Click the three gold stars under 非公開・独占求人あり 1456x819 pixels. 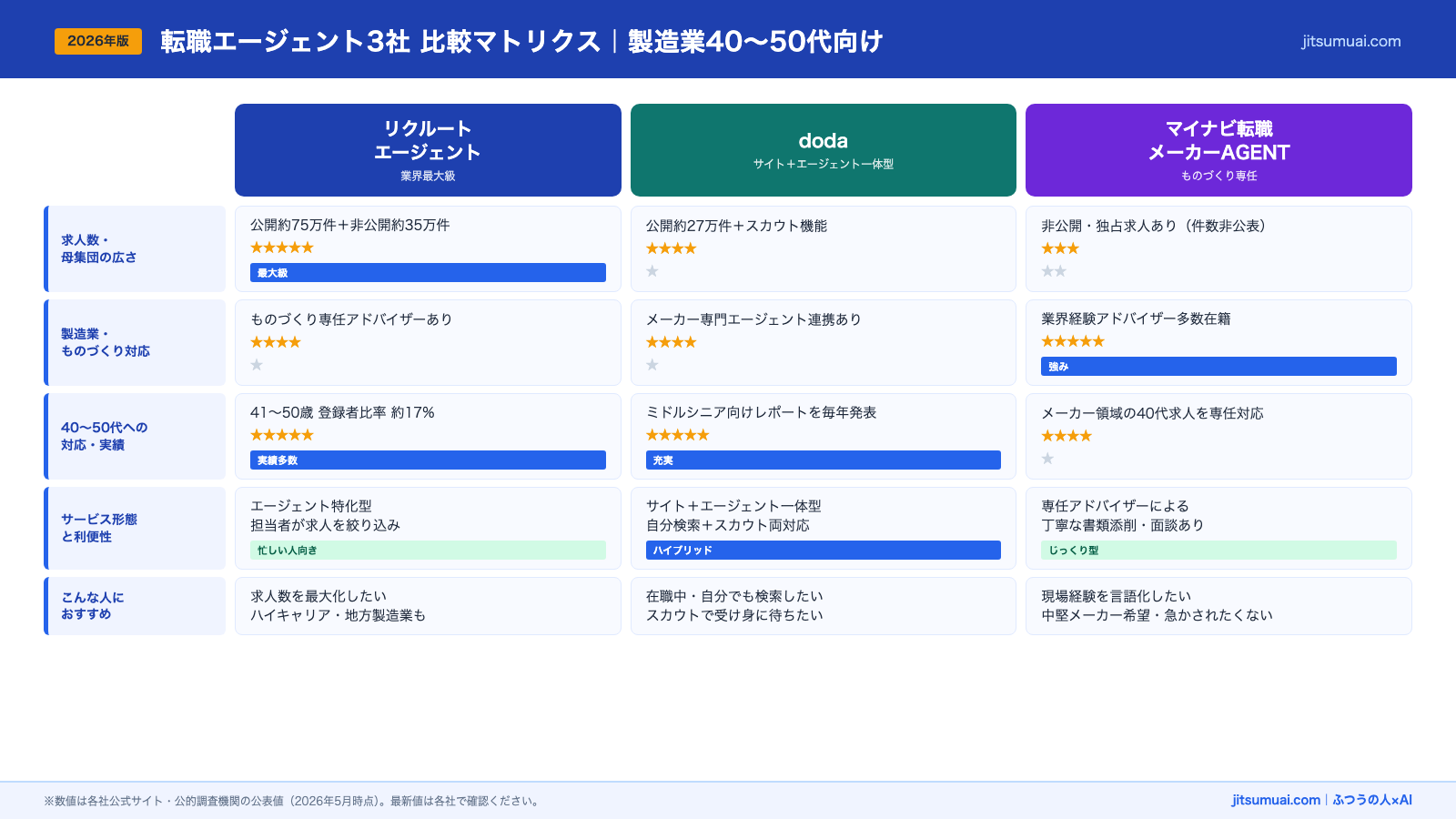pos(1060,248)
